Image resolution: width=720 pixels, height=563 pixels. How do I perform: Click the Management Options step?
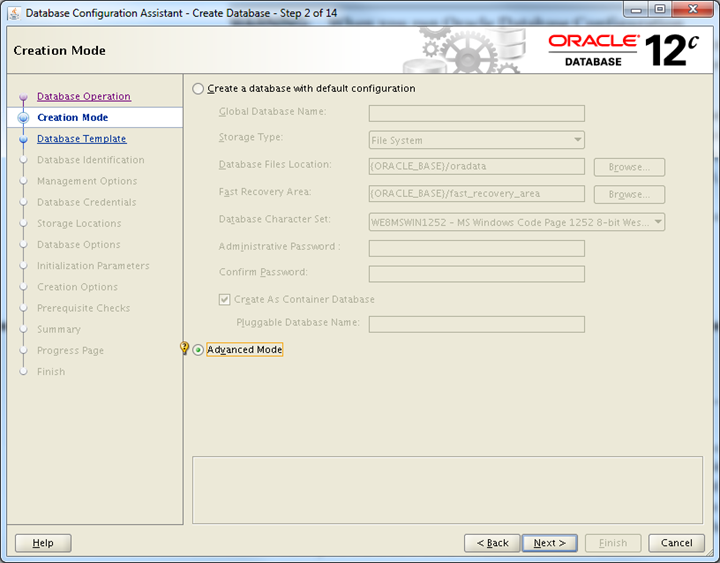coord(87,181)
